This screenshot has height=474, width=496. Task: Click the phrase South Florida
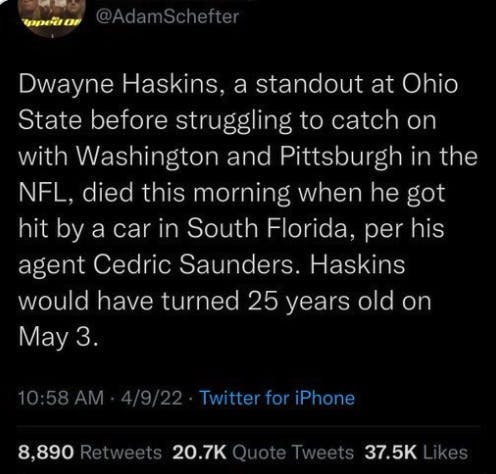(x=267, y=229)
